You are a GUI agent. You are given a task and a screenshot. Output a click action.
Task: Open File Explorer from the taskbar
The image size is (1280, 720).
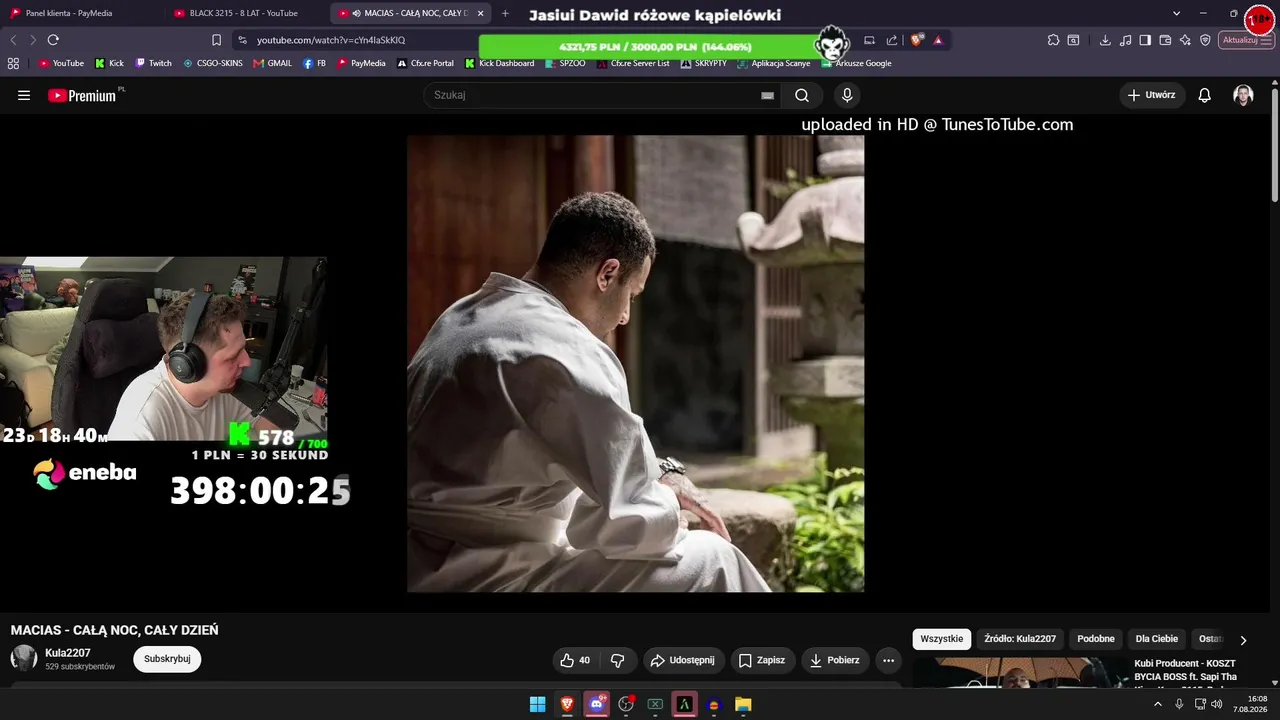coord(743,704)
